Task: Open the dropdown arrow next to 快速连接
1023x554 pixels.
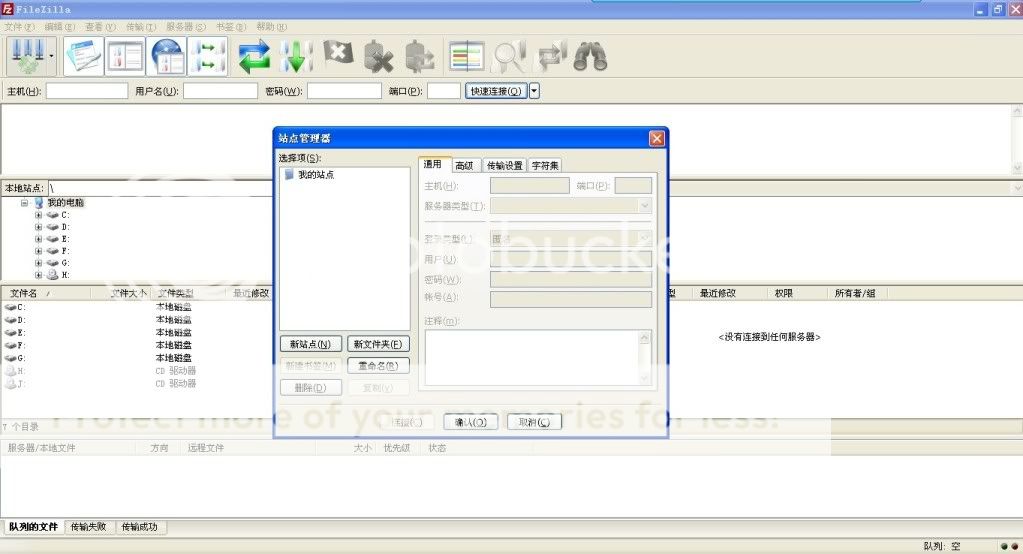Action: (534, 91)
